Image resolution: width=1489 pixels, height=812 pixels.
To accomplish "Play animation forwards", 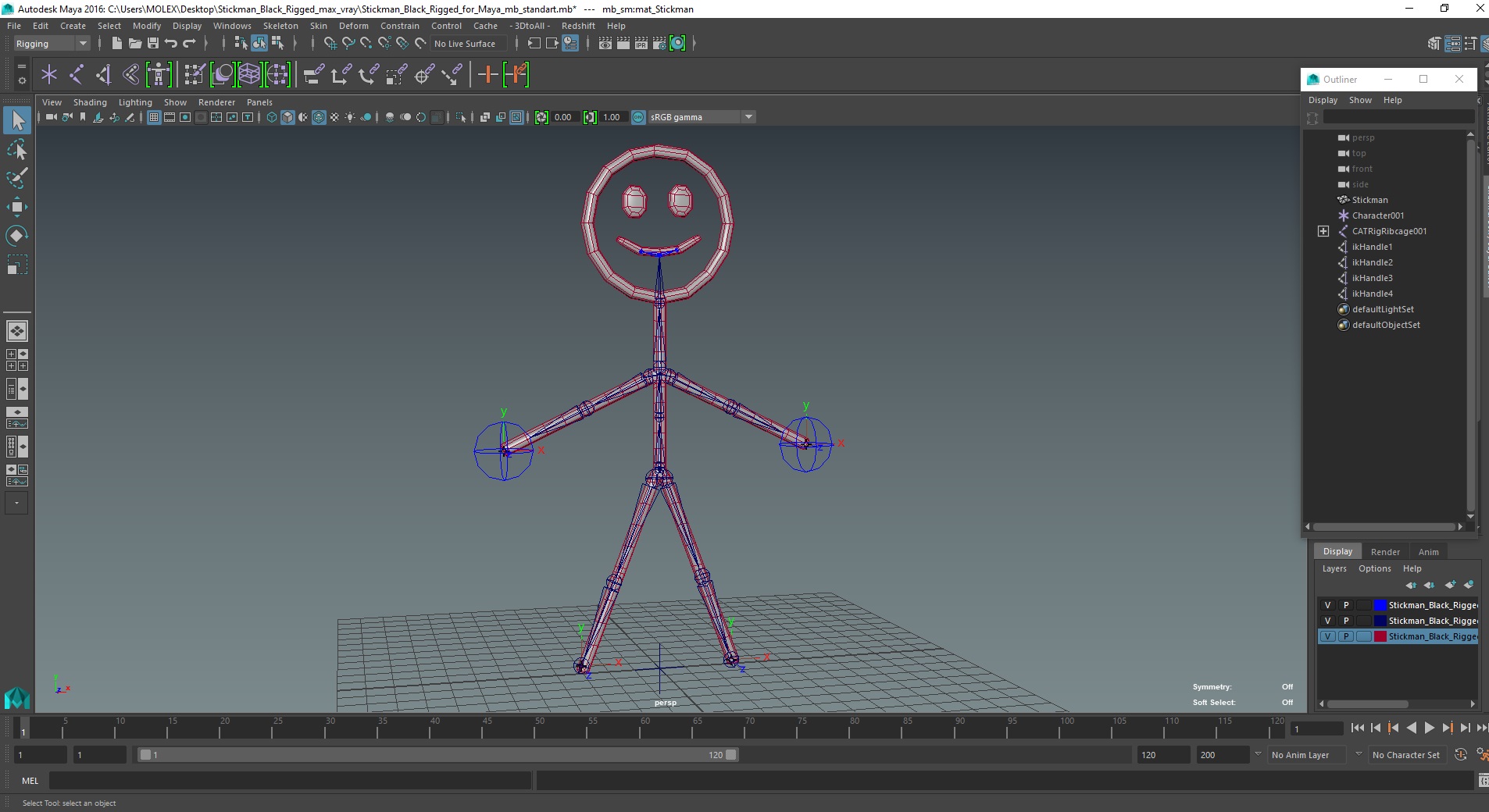I will pyautogui.click(x=1429, y=728).
